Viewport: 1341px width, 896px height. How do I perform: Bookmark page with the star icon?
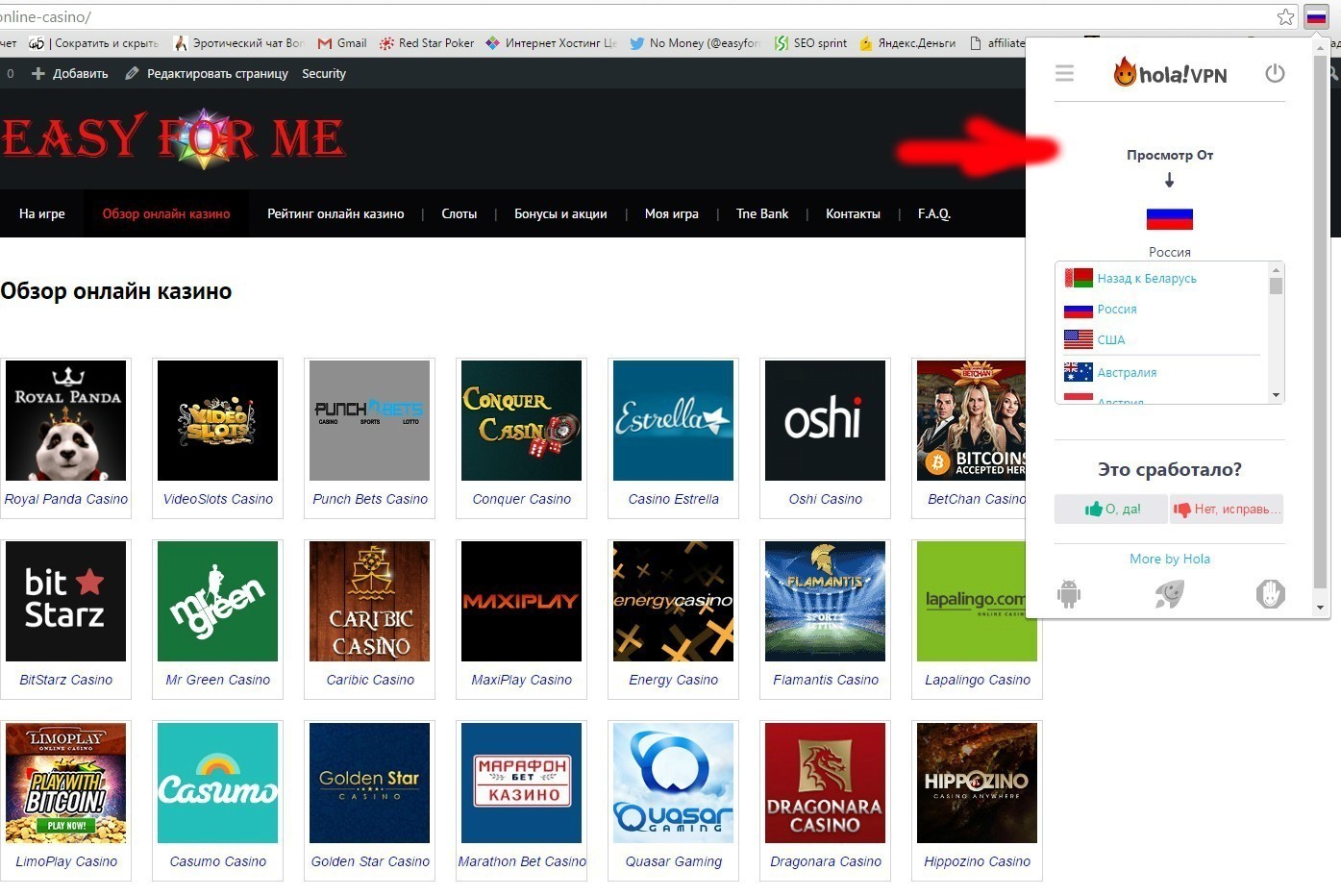click(x=1285, y=16)
